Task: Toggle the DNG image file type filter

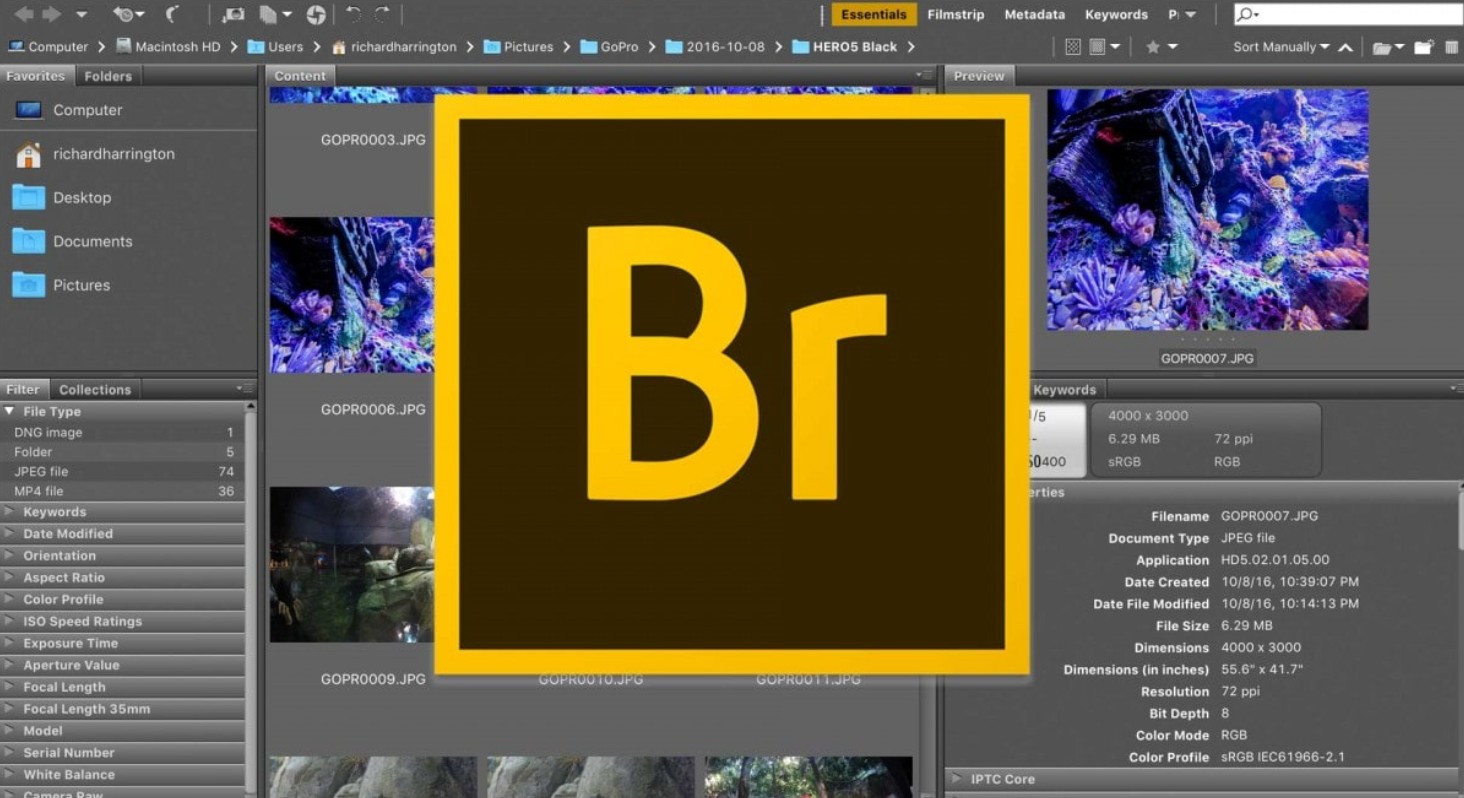Action: [x=122, y=433]
